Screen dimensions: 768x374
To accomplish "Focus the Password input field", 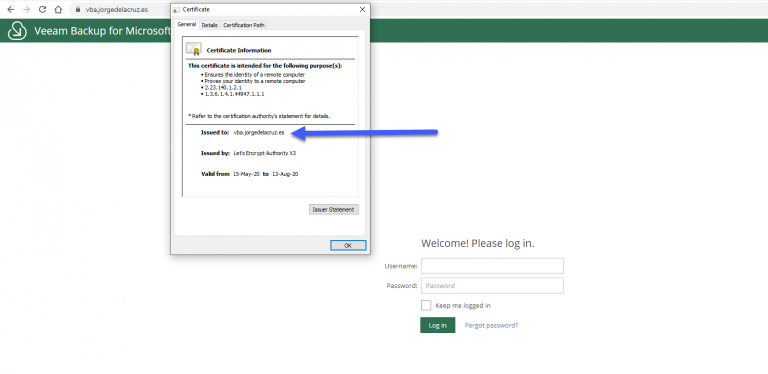I will click(492, 285).
